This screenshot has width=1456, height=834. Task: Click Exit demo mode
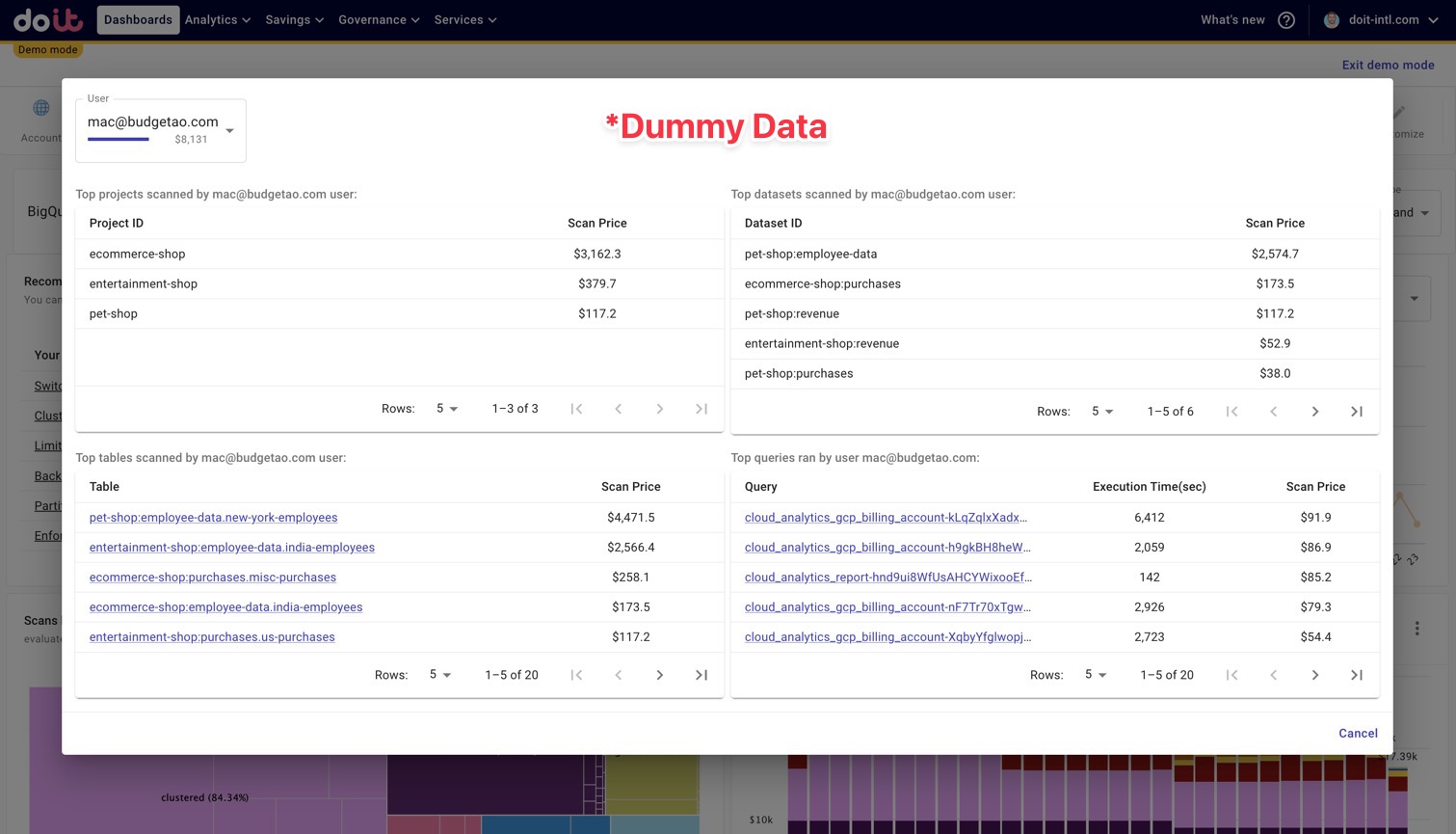click(x=1388, y=66)
